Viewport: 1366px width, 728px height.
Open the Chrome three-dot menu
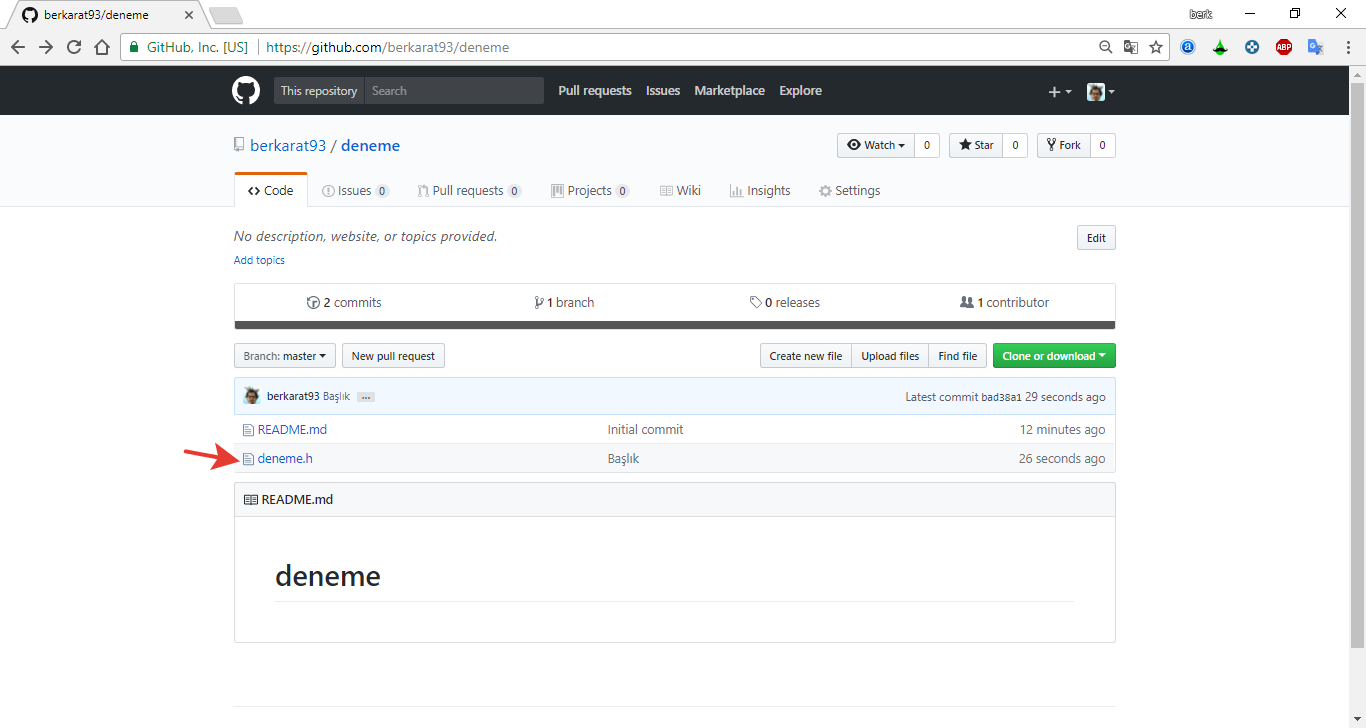pos(1347,47)
